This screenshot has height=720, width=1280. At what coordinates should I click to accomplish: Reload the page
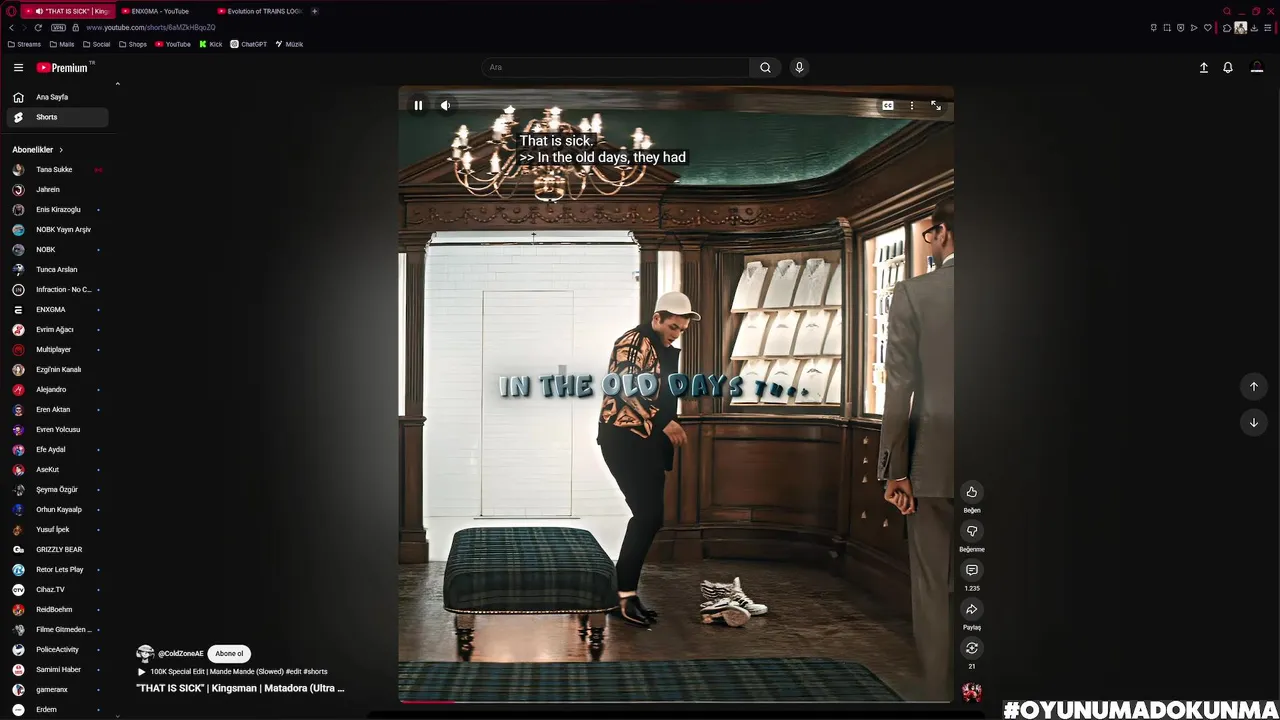point(38,27)
